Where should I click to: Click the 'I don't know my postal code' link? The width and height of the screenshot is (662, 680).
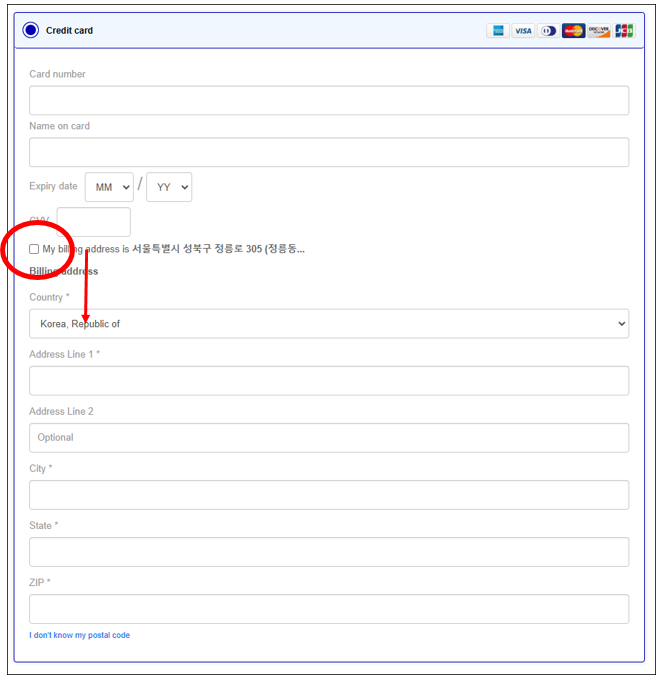[80, 635]
